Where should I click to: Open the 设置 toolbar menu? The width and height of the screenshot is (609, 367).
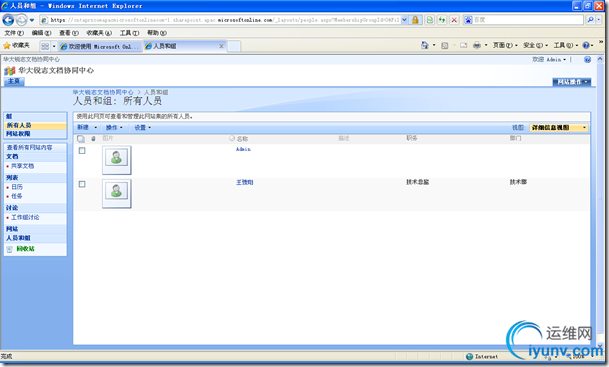[x=143, y=127]
